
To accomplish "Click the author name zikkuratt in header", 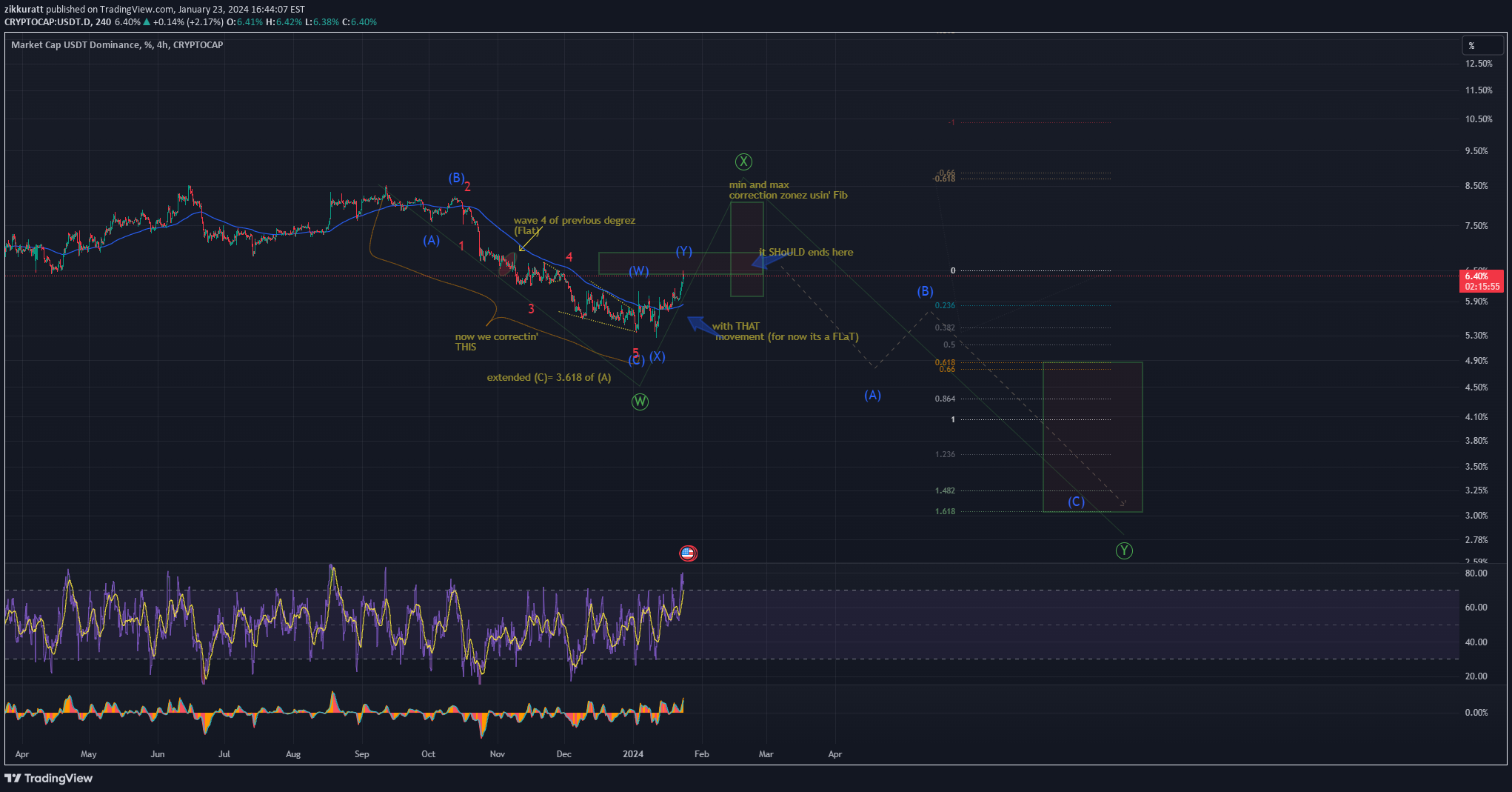I will click(x=24, y=10).
